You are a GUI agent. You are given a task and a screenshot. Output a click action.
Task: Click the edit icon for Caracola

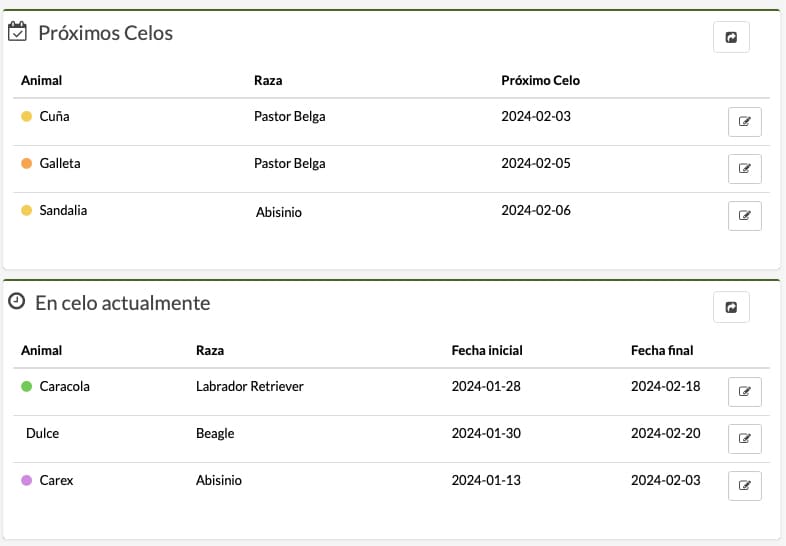click(x=744, y=392)
